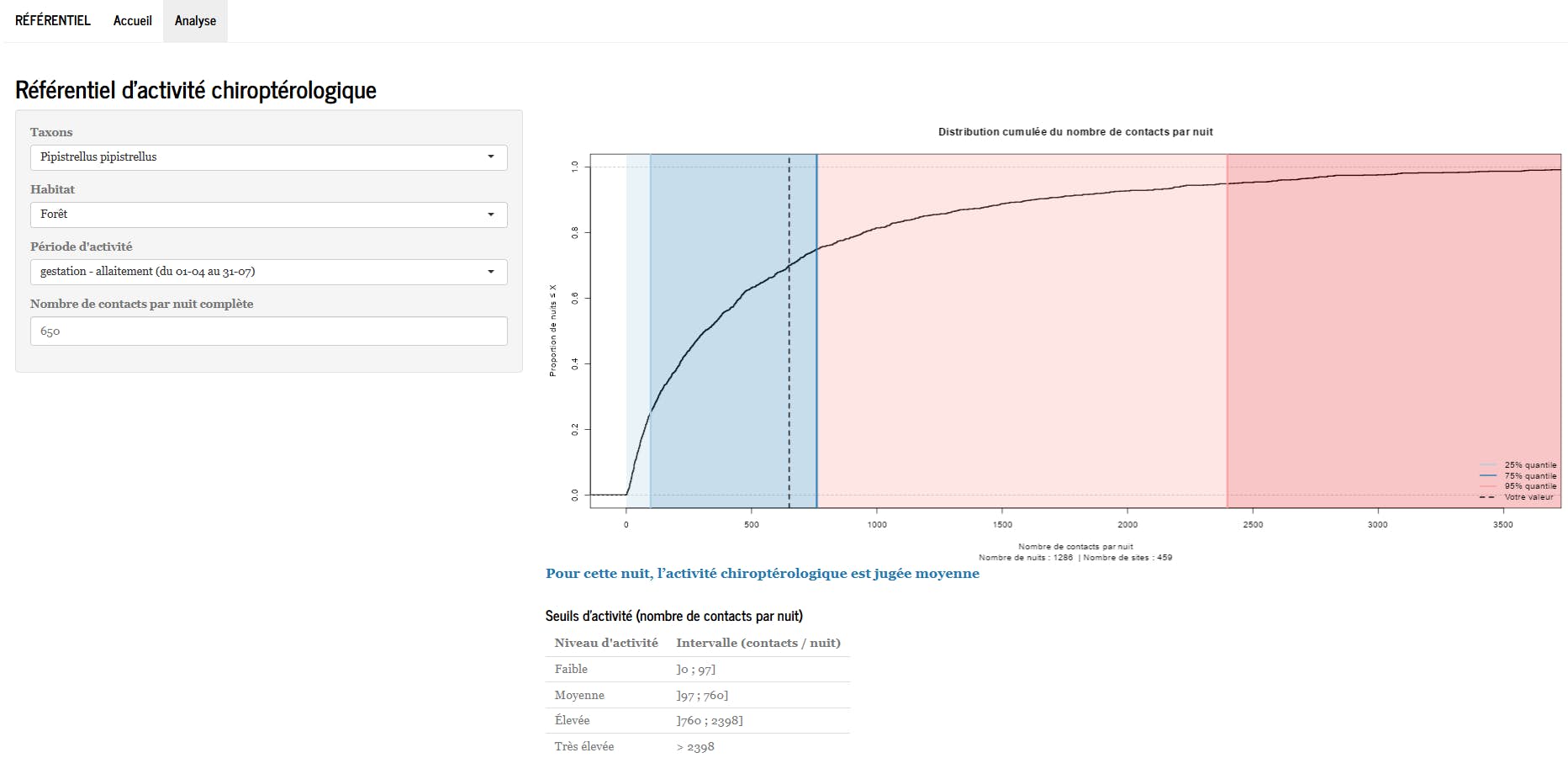Open the Habitat dropdown set to Forêt

coord(268,215)
